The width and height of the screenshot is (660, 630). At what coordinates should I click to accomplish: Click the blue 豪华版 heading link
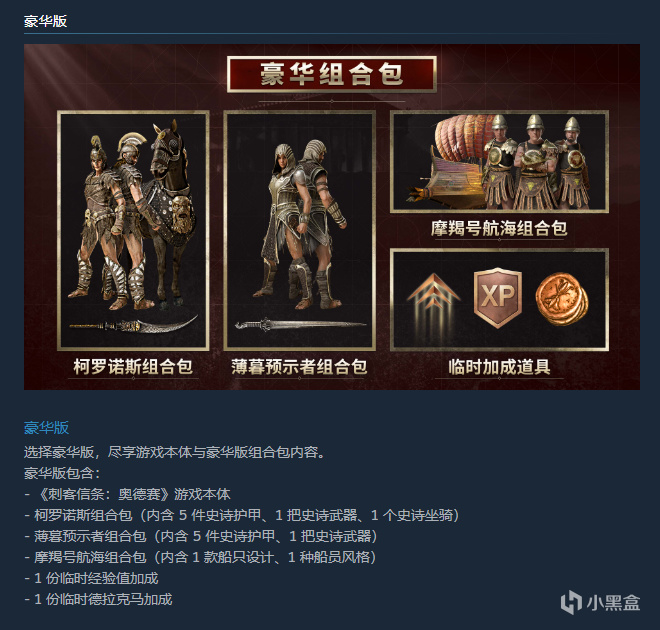click(x=46, y=428)
